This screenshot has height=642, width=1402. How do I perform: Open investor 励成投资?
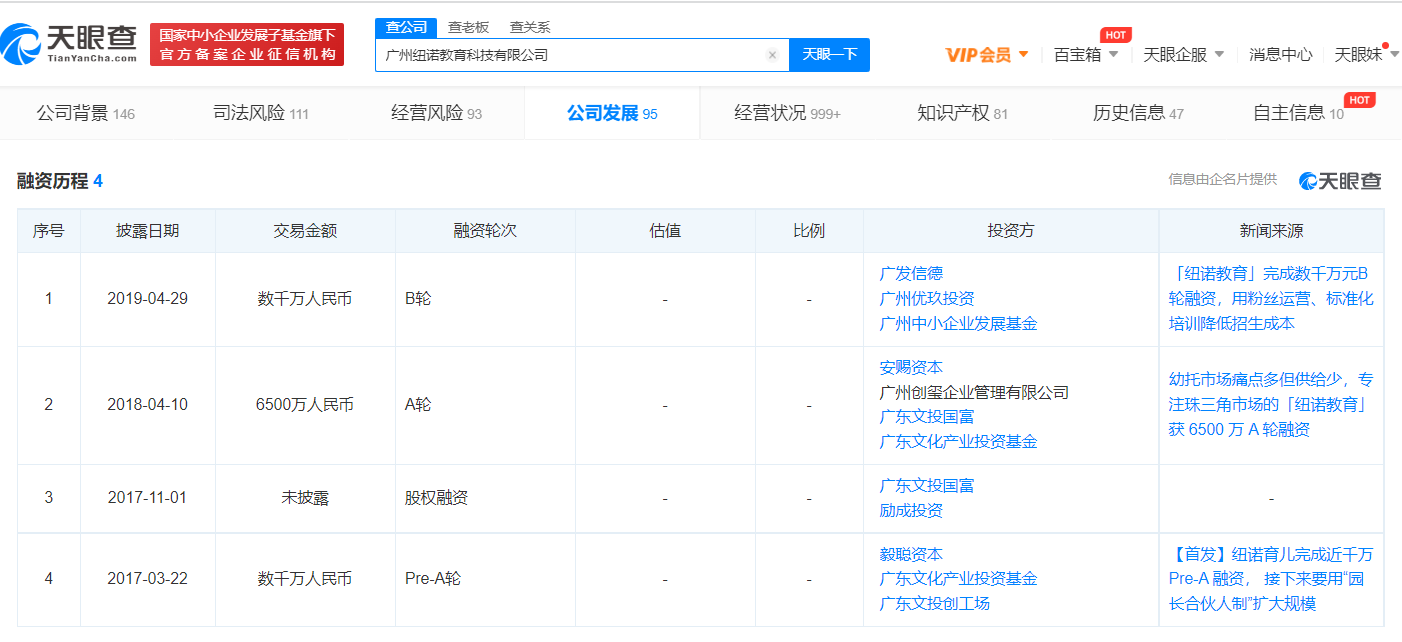[911, 510]
